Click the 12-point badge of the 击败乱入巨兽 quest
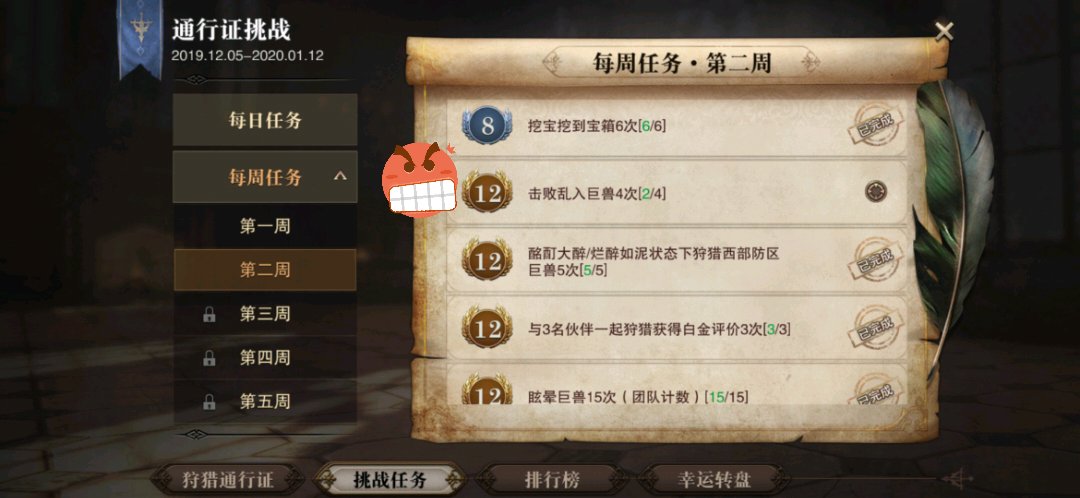This screenshot has height=498, width=1080. point(487,192)
